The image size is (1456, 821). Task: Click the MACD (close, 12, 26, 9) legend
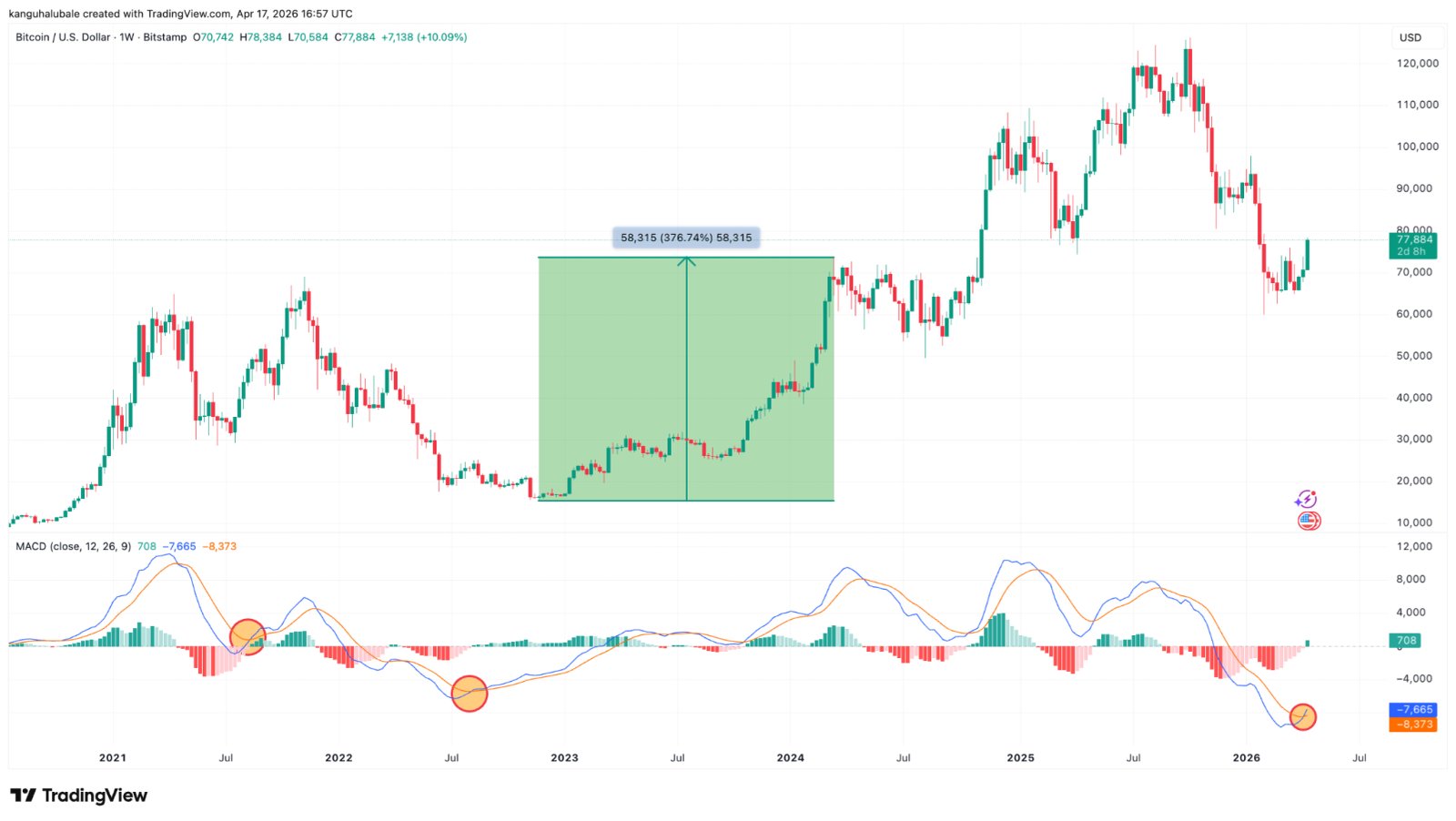point(73,546)
